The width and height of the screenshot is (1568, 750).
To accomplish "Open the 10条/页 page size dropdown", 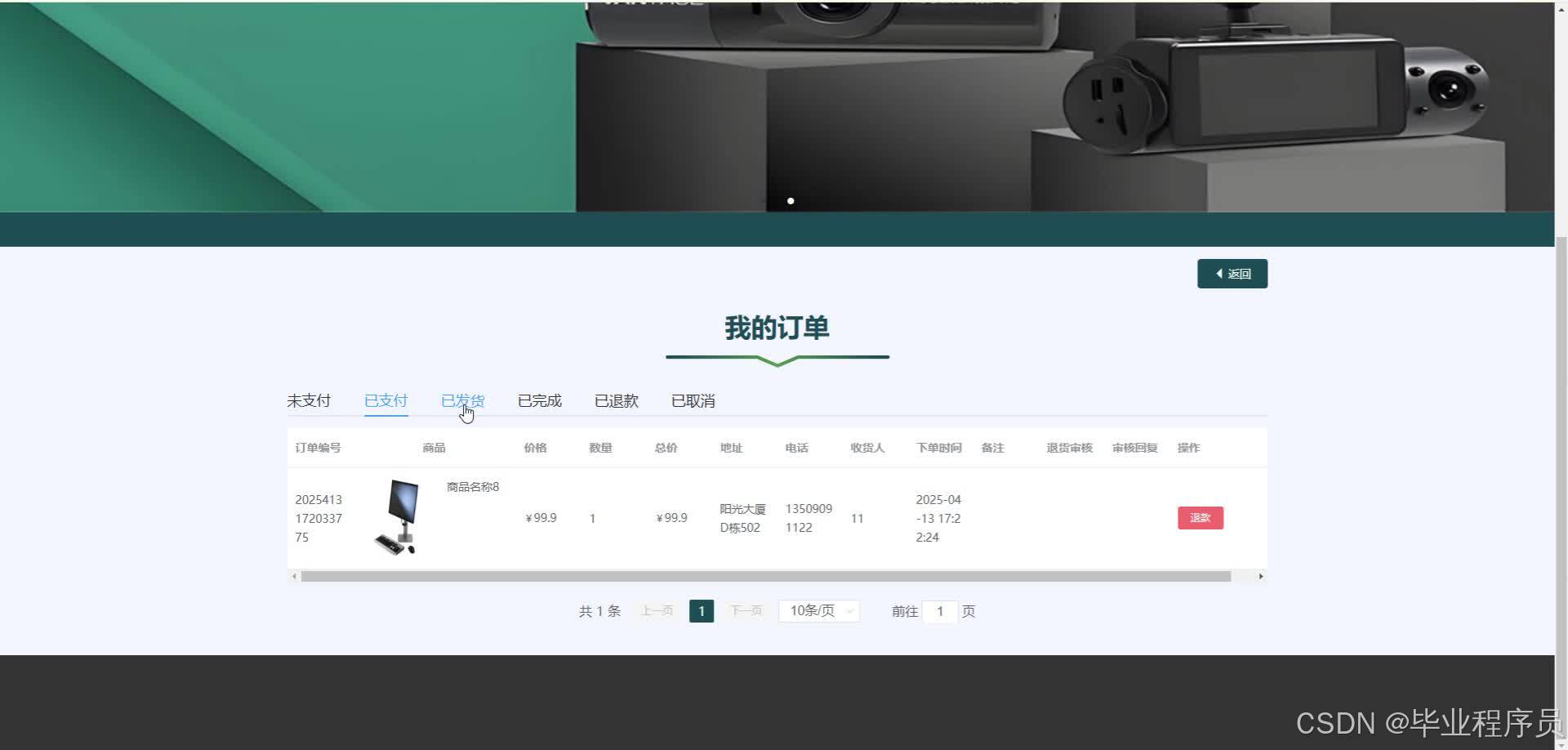I will coord(817,610).
